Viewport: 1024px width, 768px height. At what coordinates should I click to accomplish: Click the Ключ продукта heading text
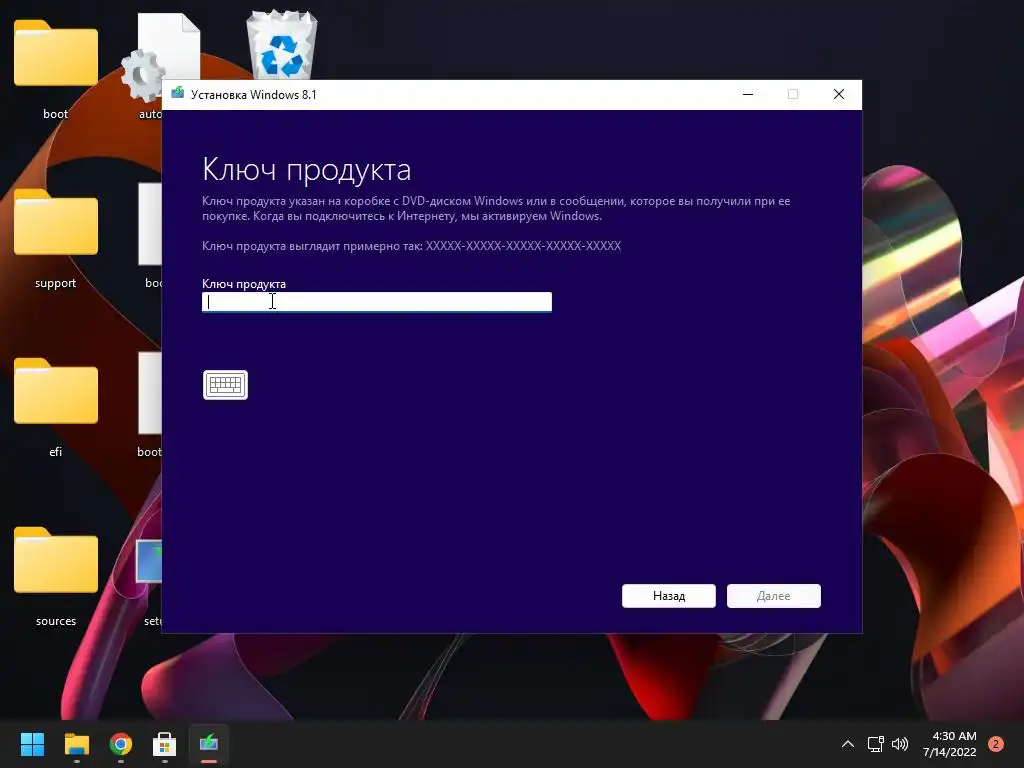(x=306, y=170)
